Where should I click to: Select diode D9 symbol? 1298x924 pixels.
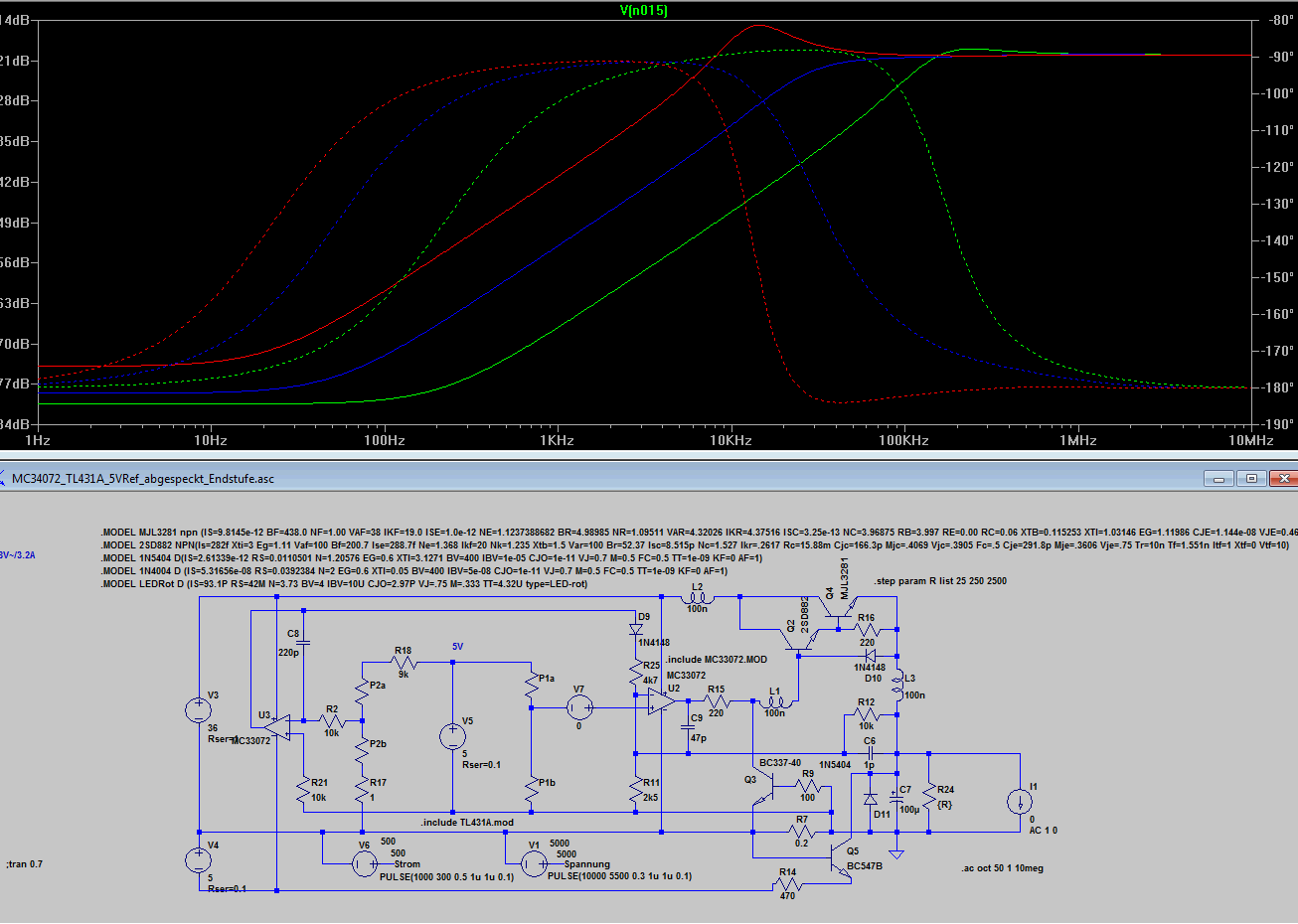636,629
